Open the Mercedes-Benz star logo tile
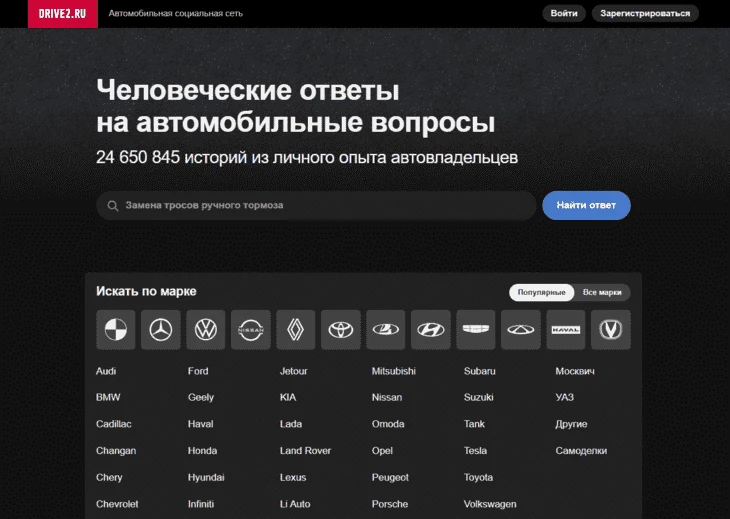 coord(161,330)
